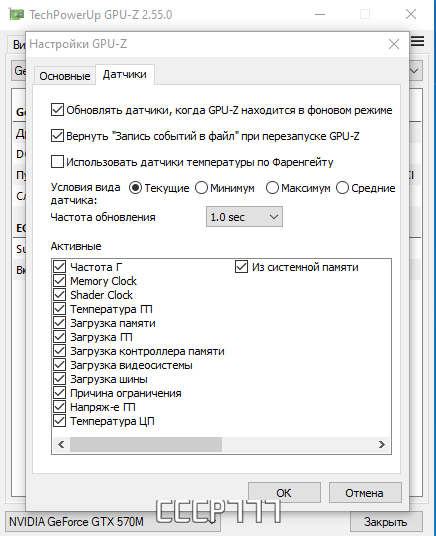Click the horizontal scrollbar thumb in sensor list

[x=146, y=444]
